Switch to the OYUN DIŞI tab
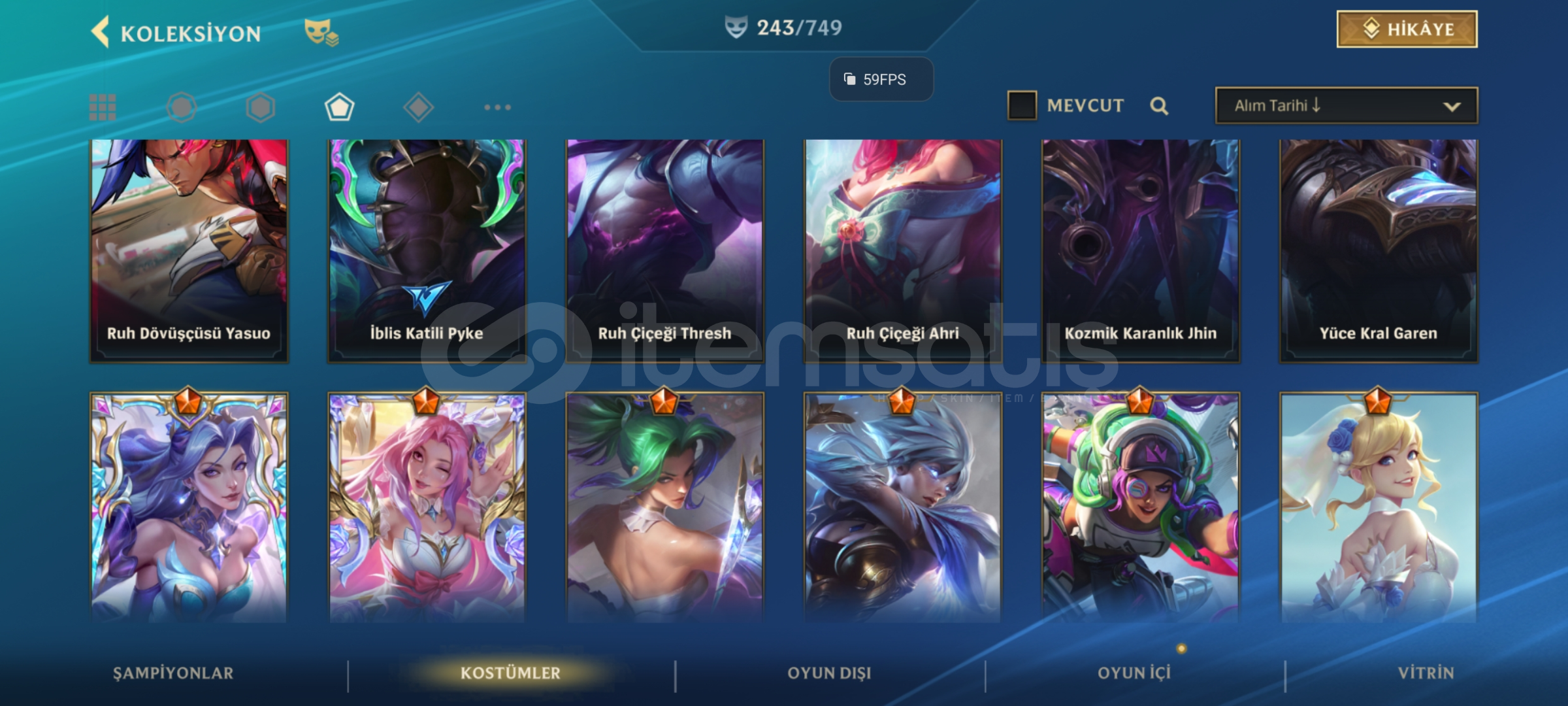 click(829, 673)
